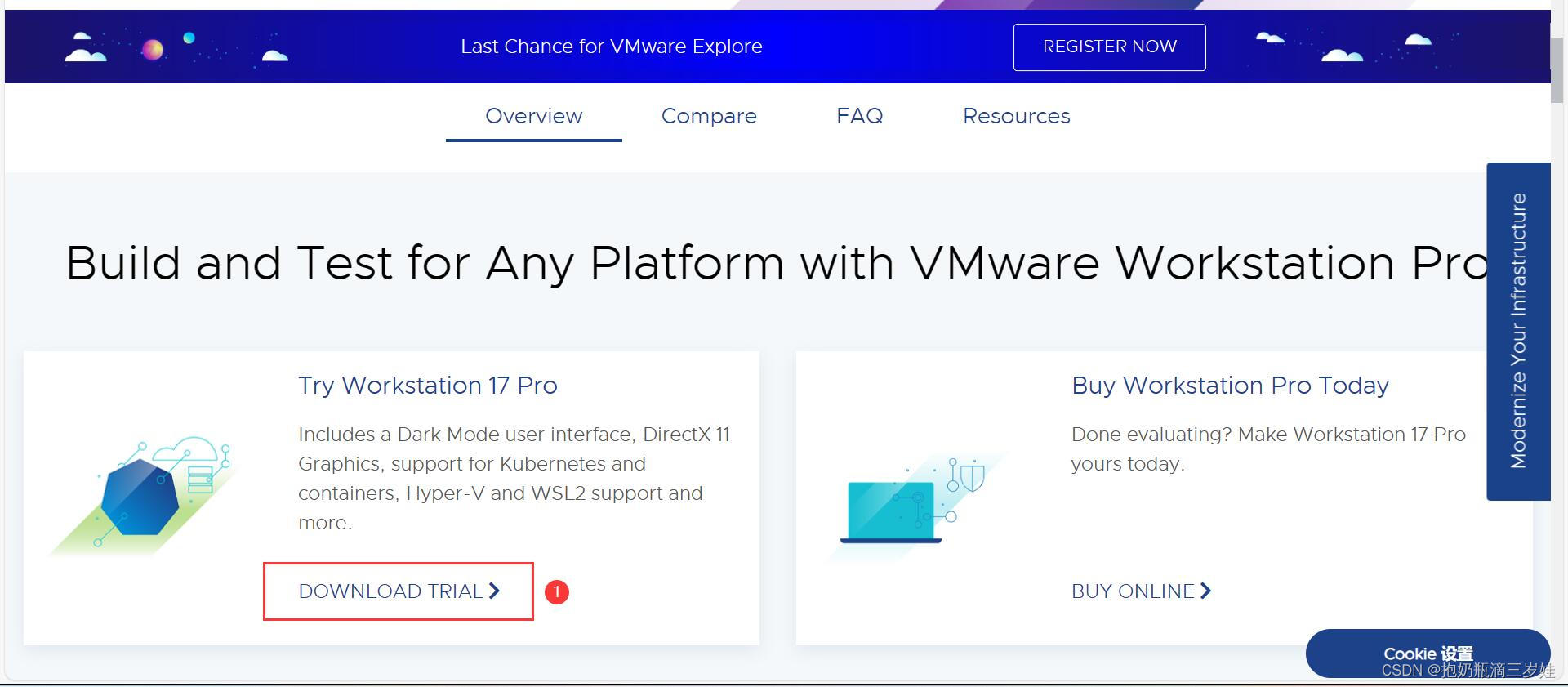The height and width of the screenshot is (687, 1568).
Task: Switch to the Compare tab
Action: [709, 116]
